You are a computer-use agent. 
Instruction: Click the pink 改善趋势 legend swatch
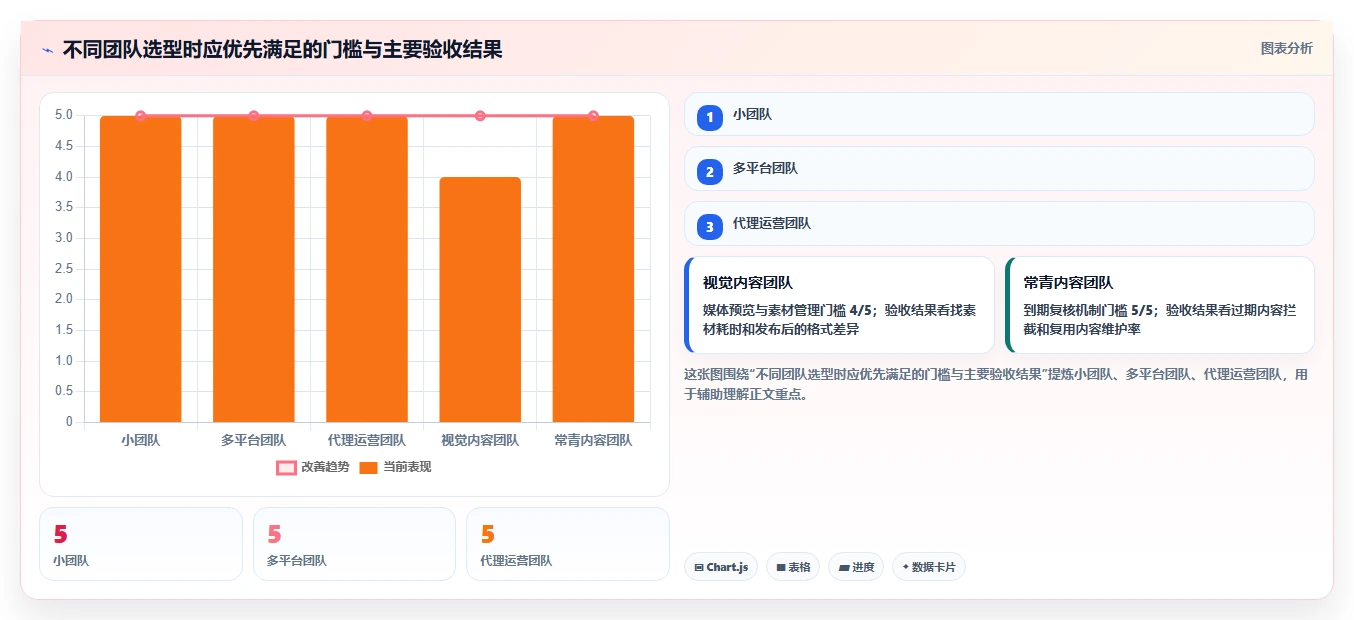(x=286, y=467)
